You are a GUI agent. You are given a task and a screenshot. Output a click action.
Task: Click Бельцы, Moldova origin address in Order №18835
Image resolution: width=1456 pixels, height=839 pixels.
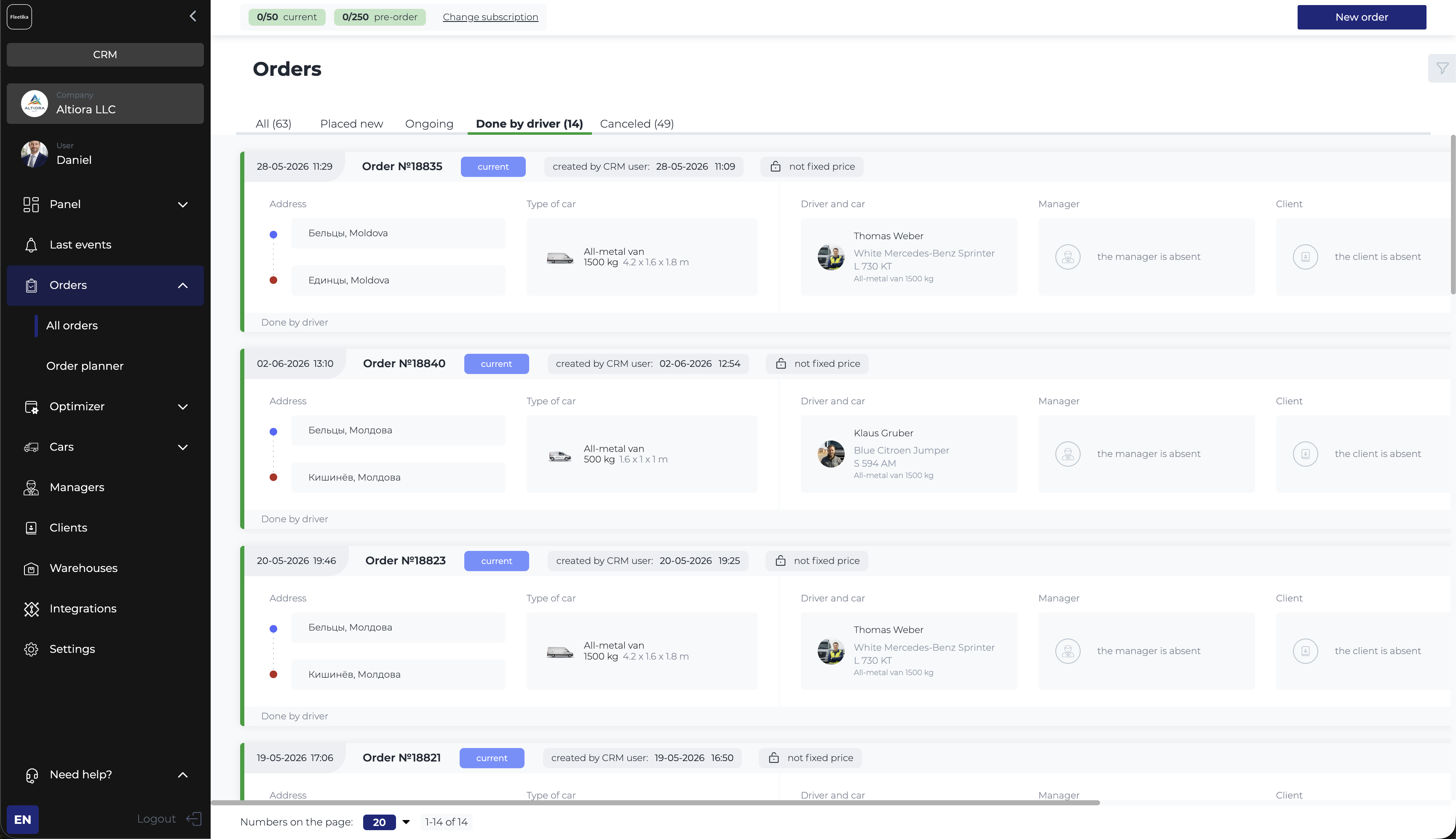(x=398, y=233)
